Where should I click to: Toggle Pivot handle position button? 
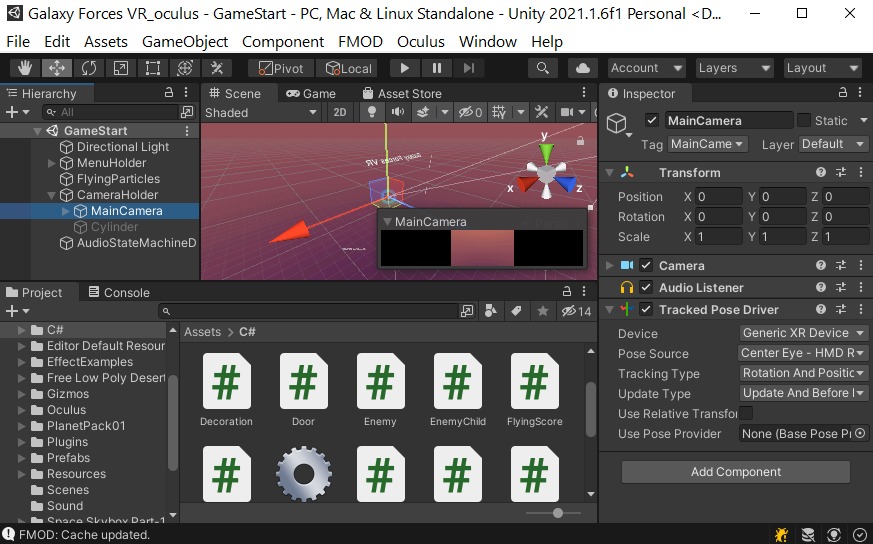click(x=281, y=68)
